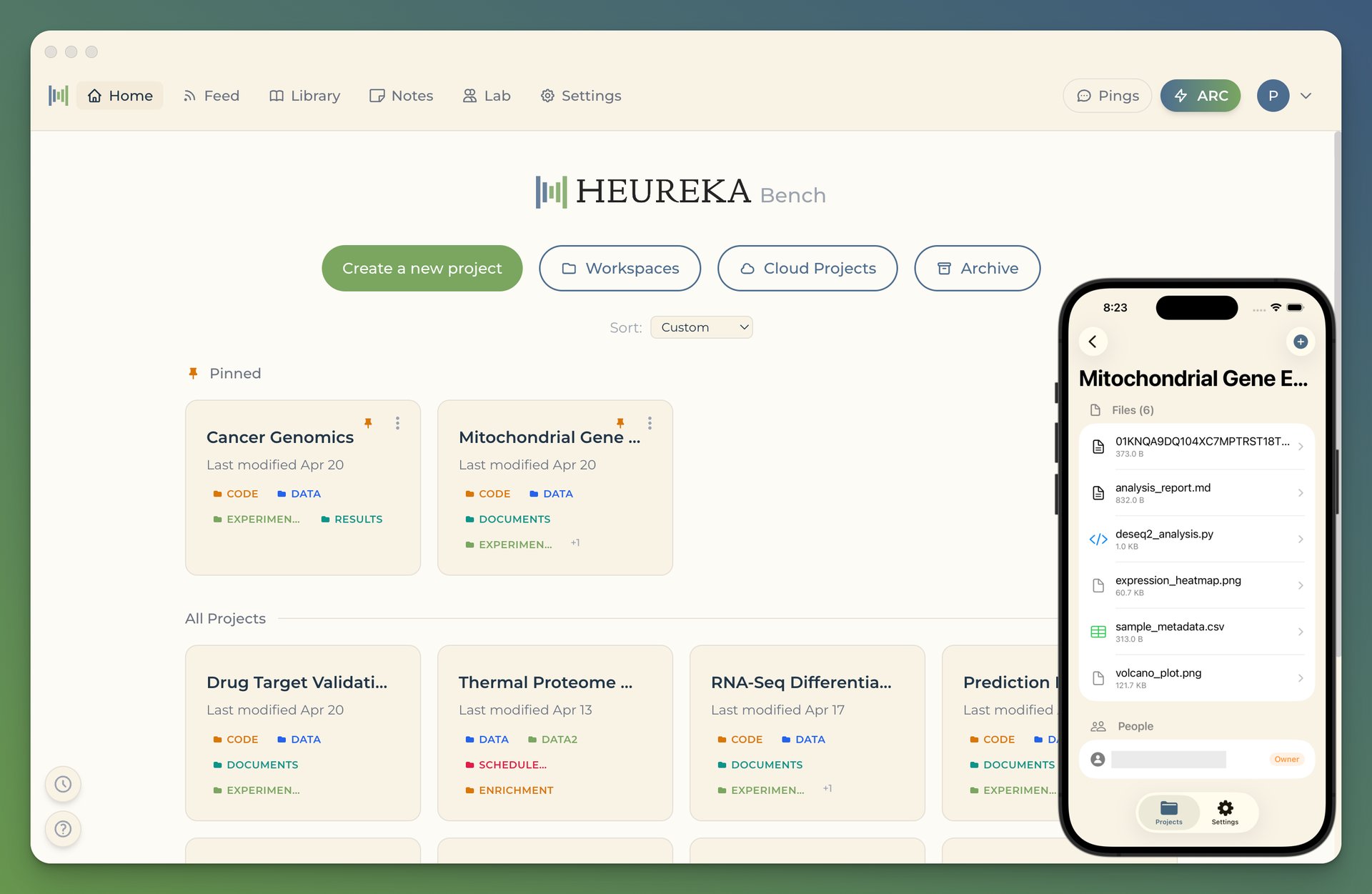The image size is (1372, 894).
Task: Click the P profile avatar
Action: coord(1273,95)
